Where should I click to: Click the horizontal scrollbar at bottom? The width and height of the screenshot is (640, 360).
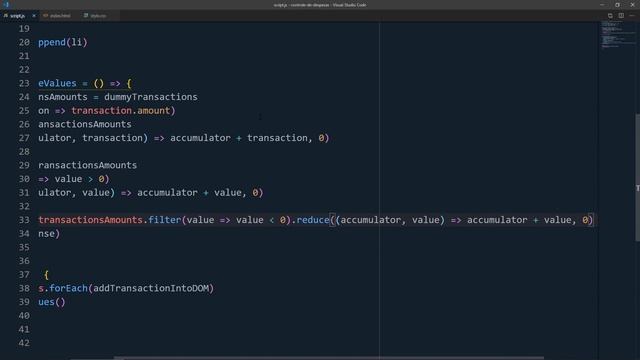point(329,358)
